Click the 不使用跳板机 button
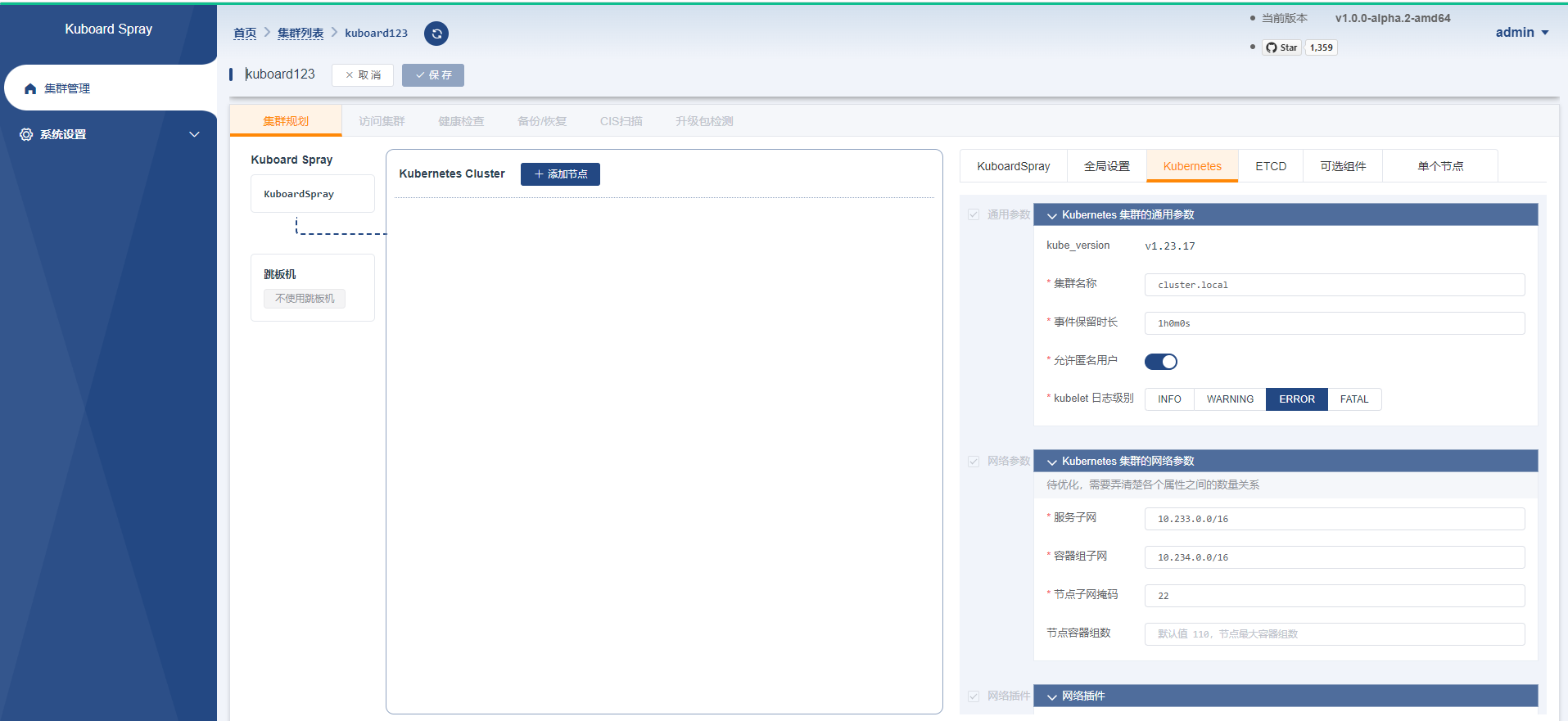Screen dimensions: 1568x721 tap(305, 299)
